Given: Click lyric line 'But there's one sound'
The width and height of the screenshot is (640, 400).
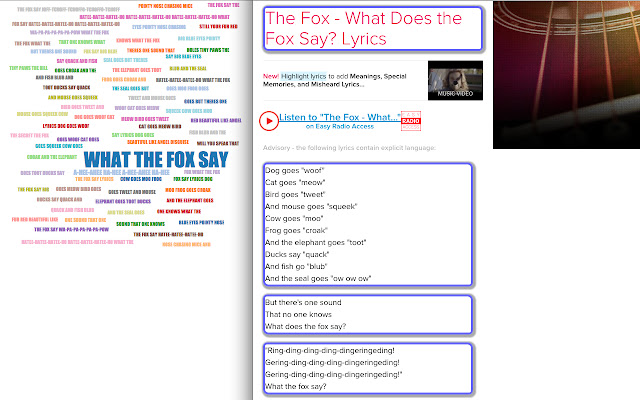Looking at the screenshot, I should click(303, 302).
